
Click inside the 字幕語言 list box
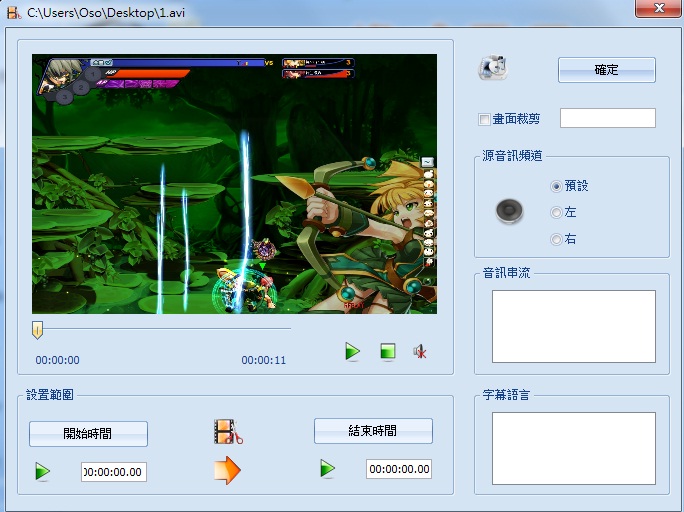click(574, 448)
